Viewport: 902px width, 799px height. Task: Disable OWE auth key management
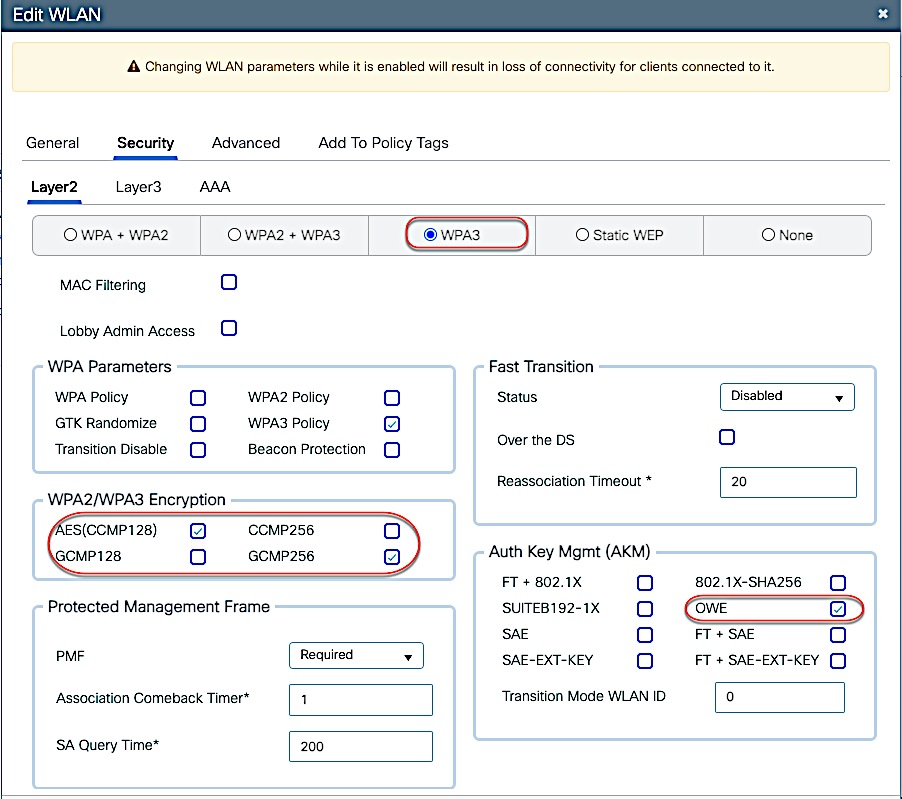point(837,608)
